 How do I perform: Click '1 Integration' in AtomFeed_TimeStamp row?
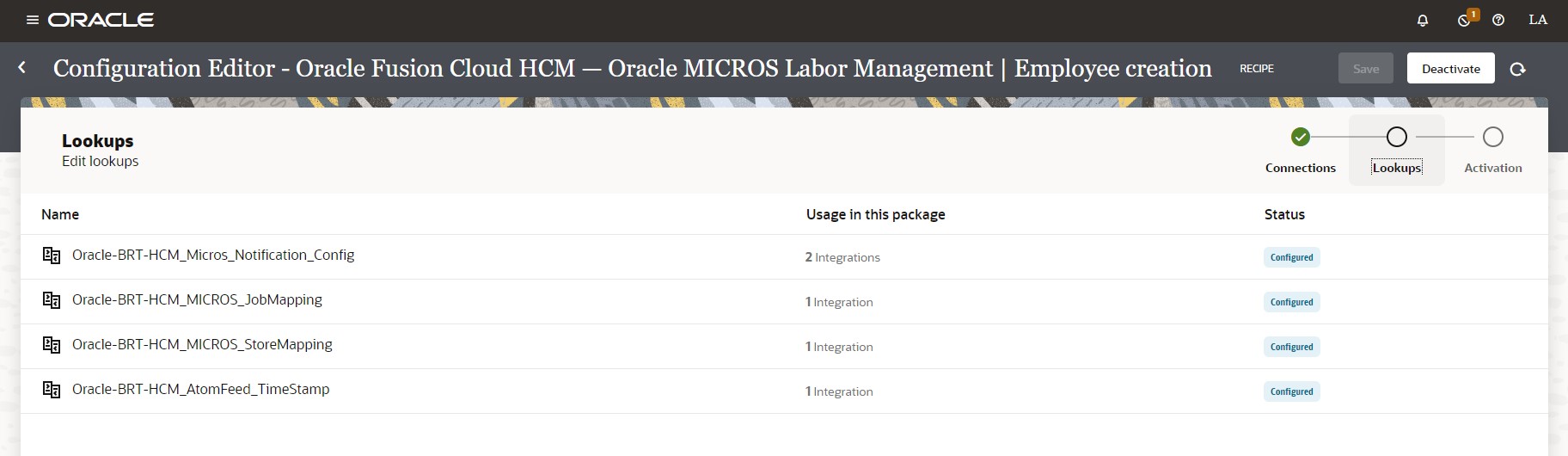[x=839, y=391]
